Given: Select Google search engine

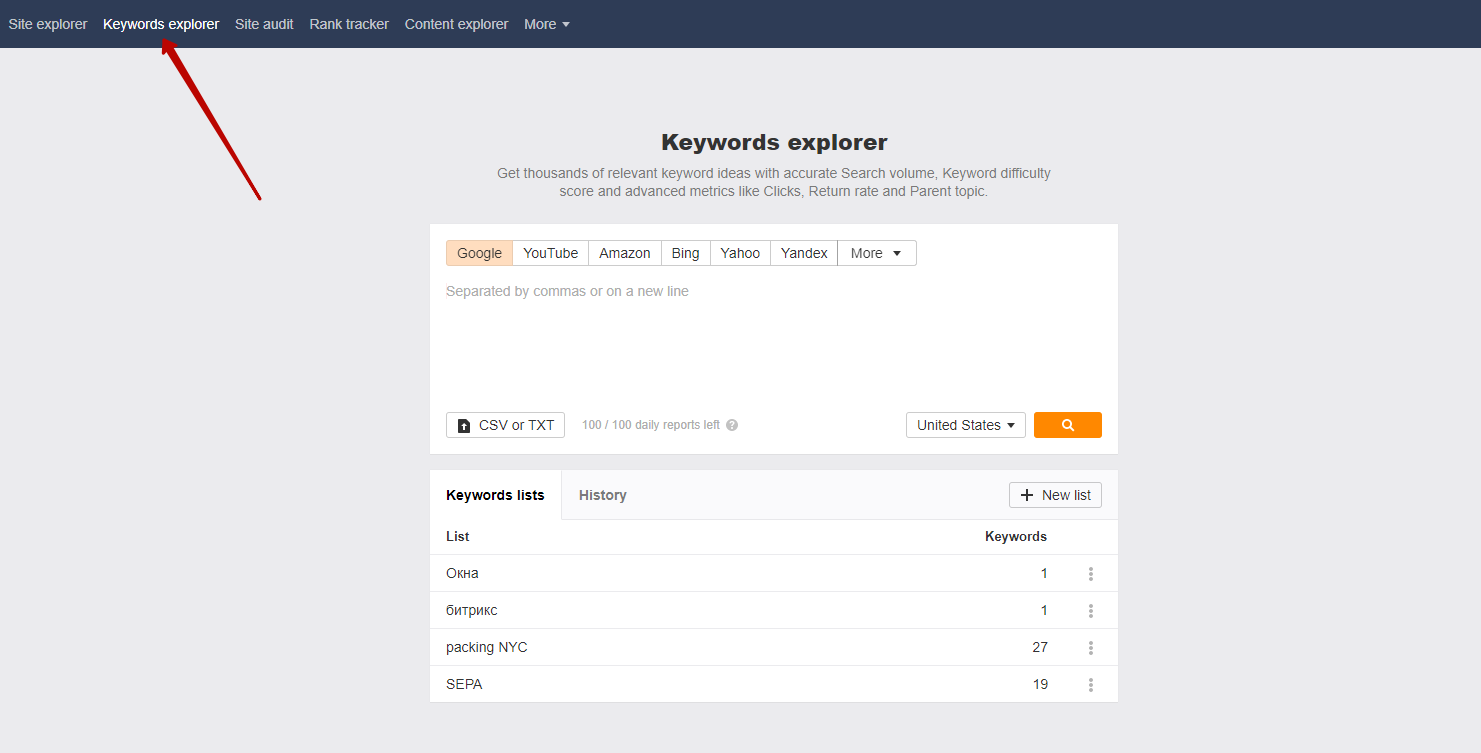Looking at the screenshot, I should (479, 253).
